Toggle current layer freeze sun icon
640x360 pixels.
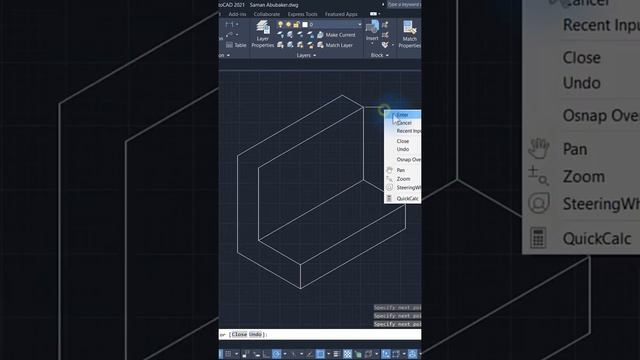pyautogui.click(x=289, y=24)
